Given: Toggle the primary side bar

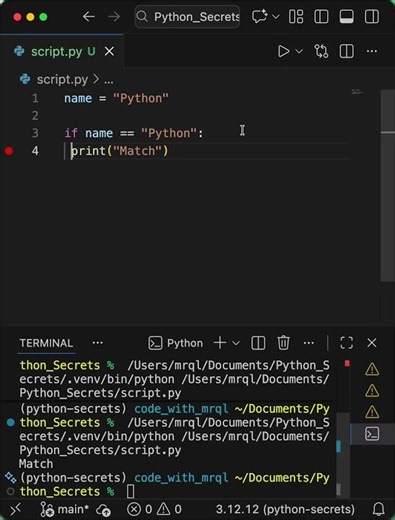Looking at the screenshot, I should coord(321,16).
